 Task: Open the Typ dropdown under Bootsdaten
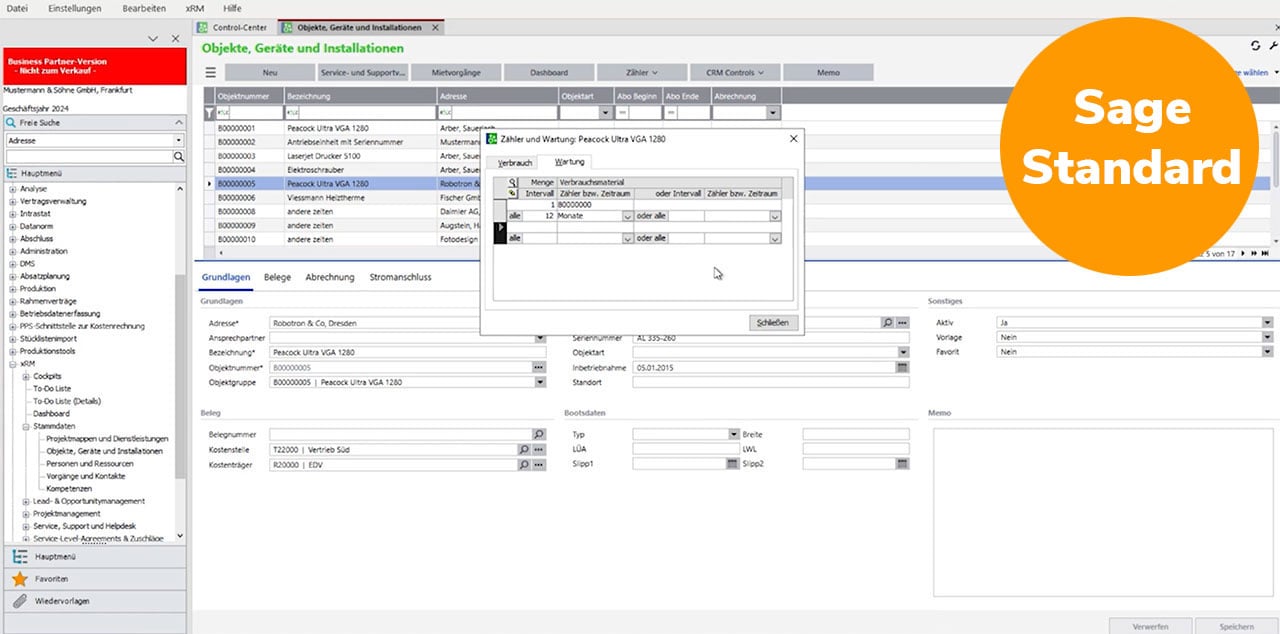pos(733,435)
